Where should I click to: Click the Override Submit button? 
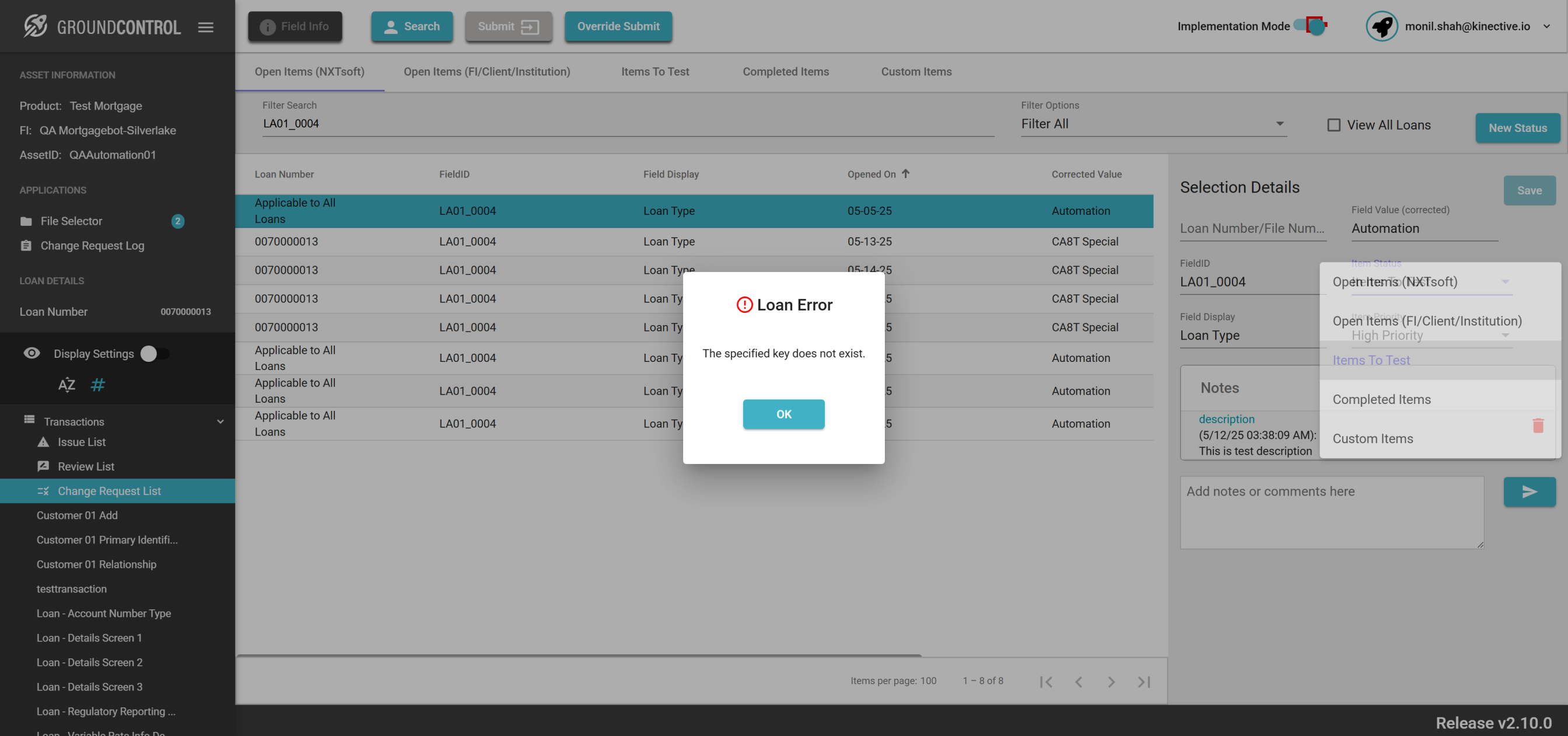(618, 26)
